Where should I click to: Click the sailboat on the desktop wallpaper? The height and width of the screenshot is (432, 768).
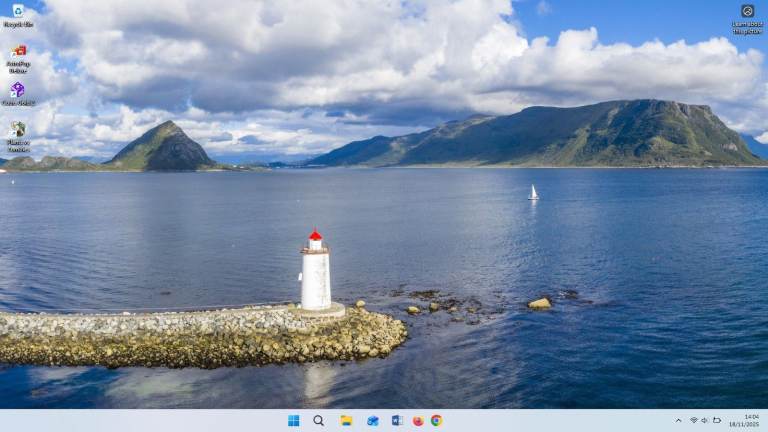click(x=533, y=192)
